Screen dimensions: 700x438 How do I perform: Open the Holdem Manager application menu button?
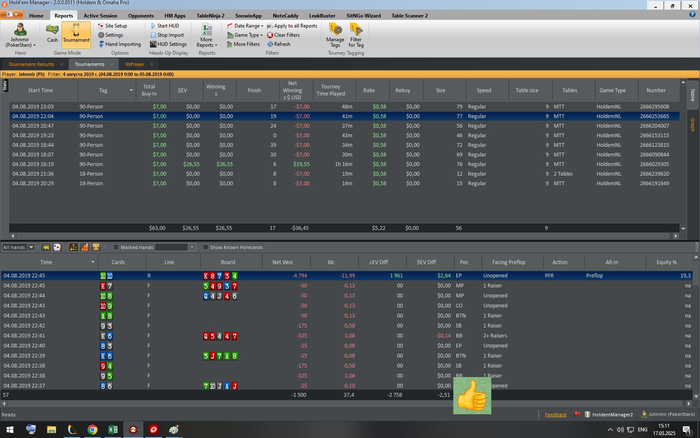click(x=12, y=15)
